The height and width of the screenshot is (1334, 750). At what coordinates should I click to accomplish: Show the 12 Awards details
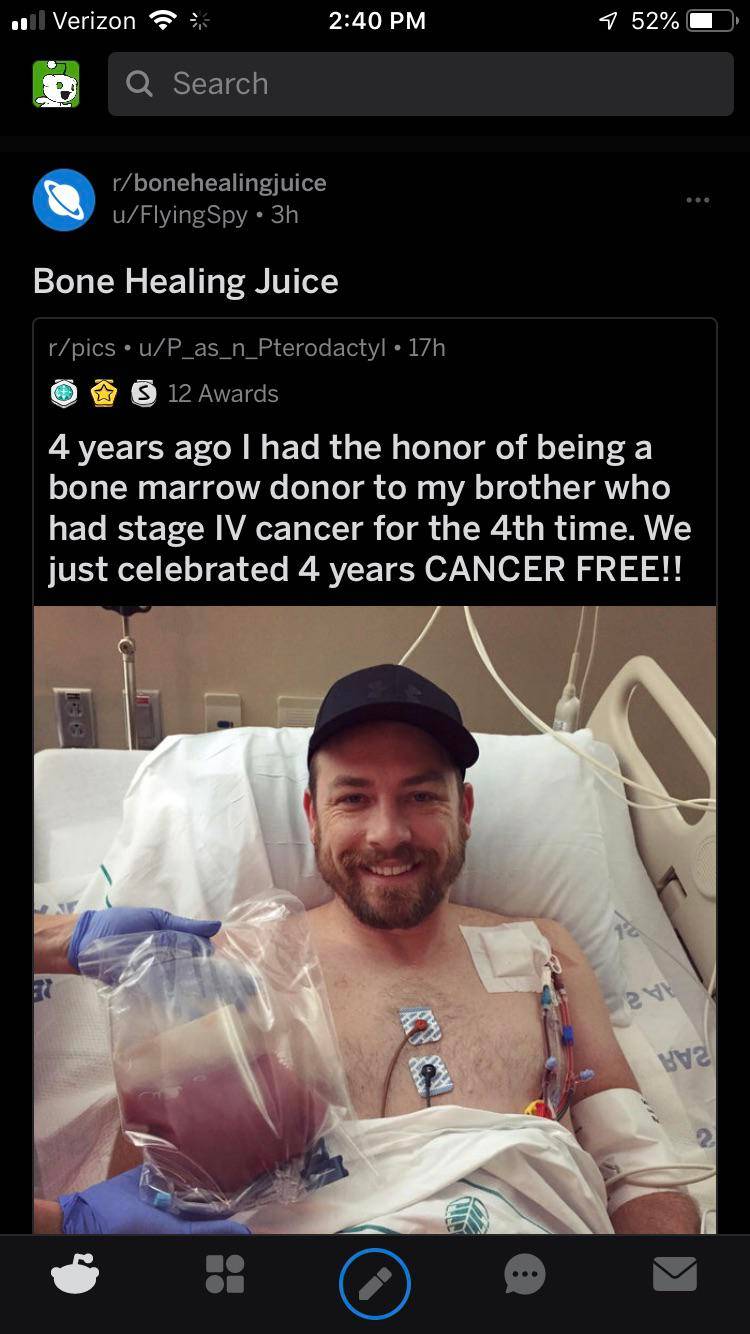223,394
